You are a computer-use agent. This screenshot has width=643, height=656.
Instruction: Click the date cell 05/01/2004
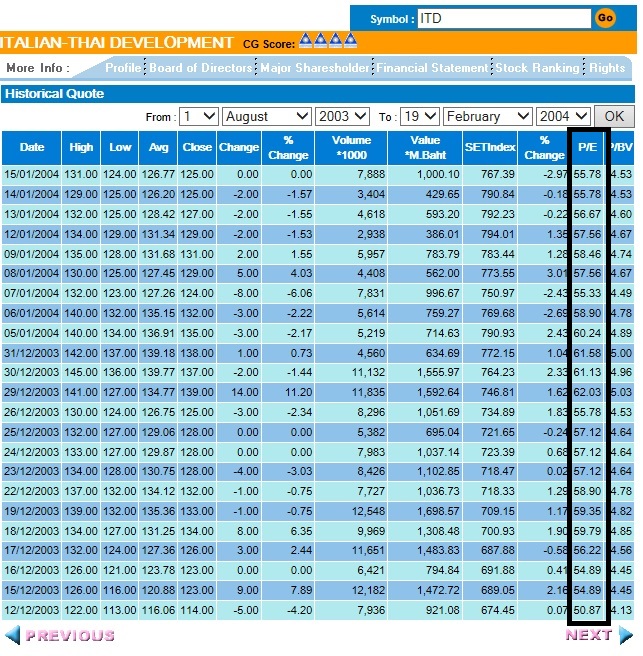[31, 333]
